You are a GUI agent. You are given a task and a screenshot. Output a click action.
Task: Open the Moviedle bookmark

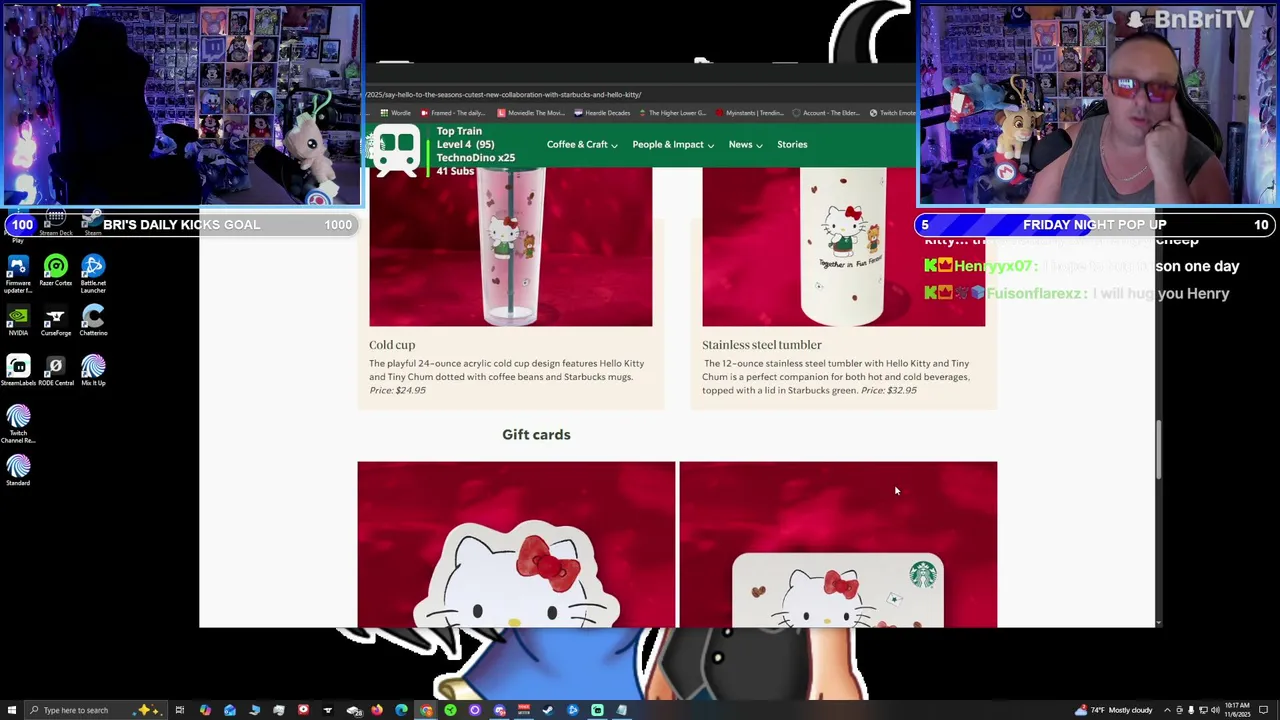pos(530,113)
